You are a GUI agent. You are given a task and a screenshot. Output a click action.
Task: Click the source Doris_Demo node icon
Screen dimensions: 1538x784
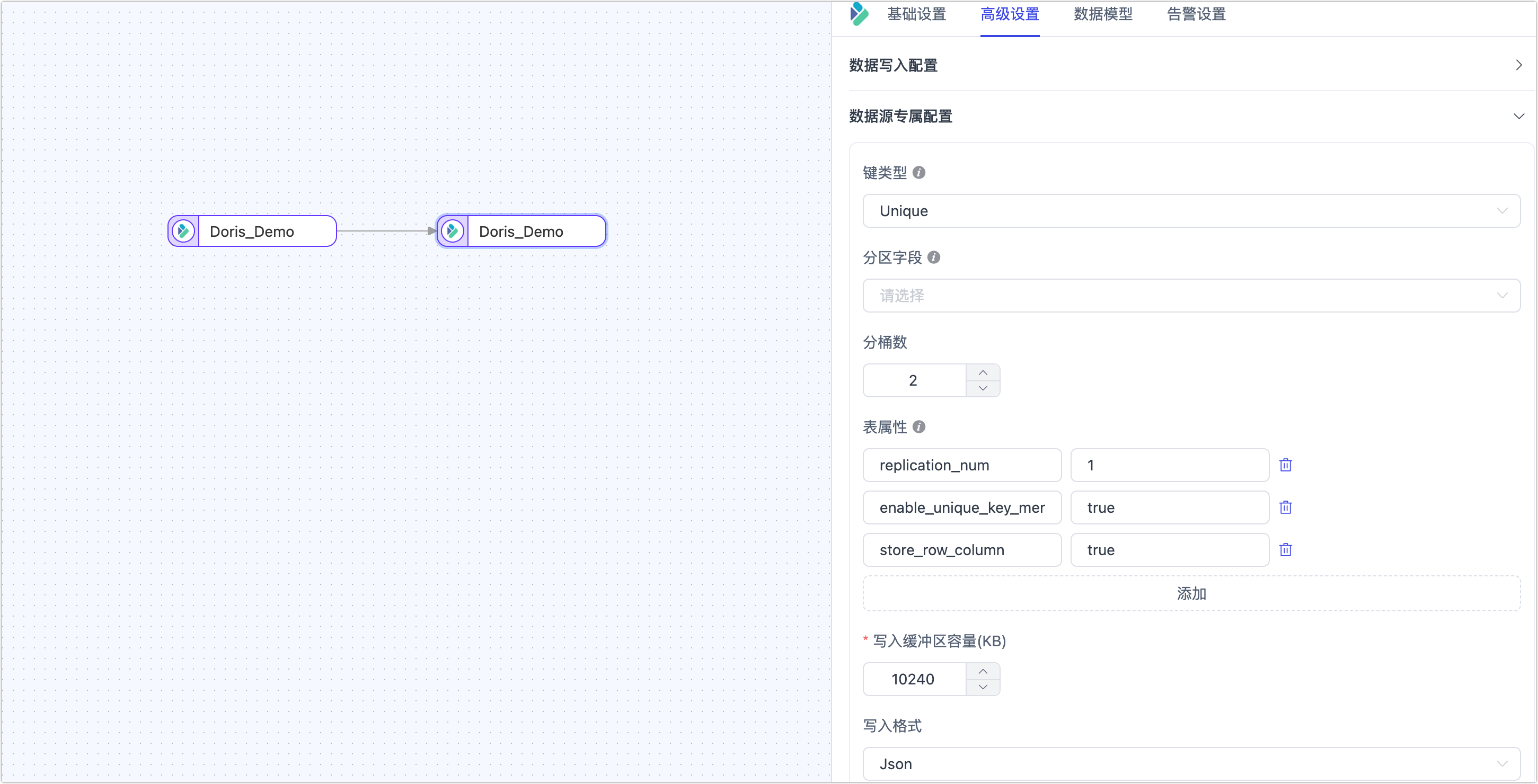[183, 231]
